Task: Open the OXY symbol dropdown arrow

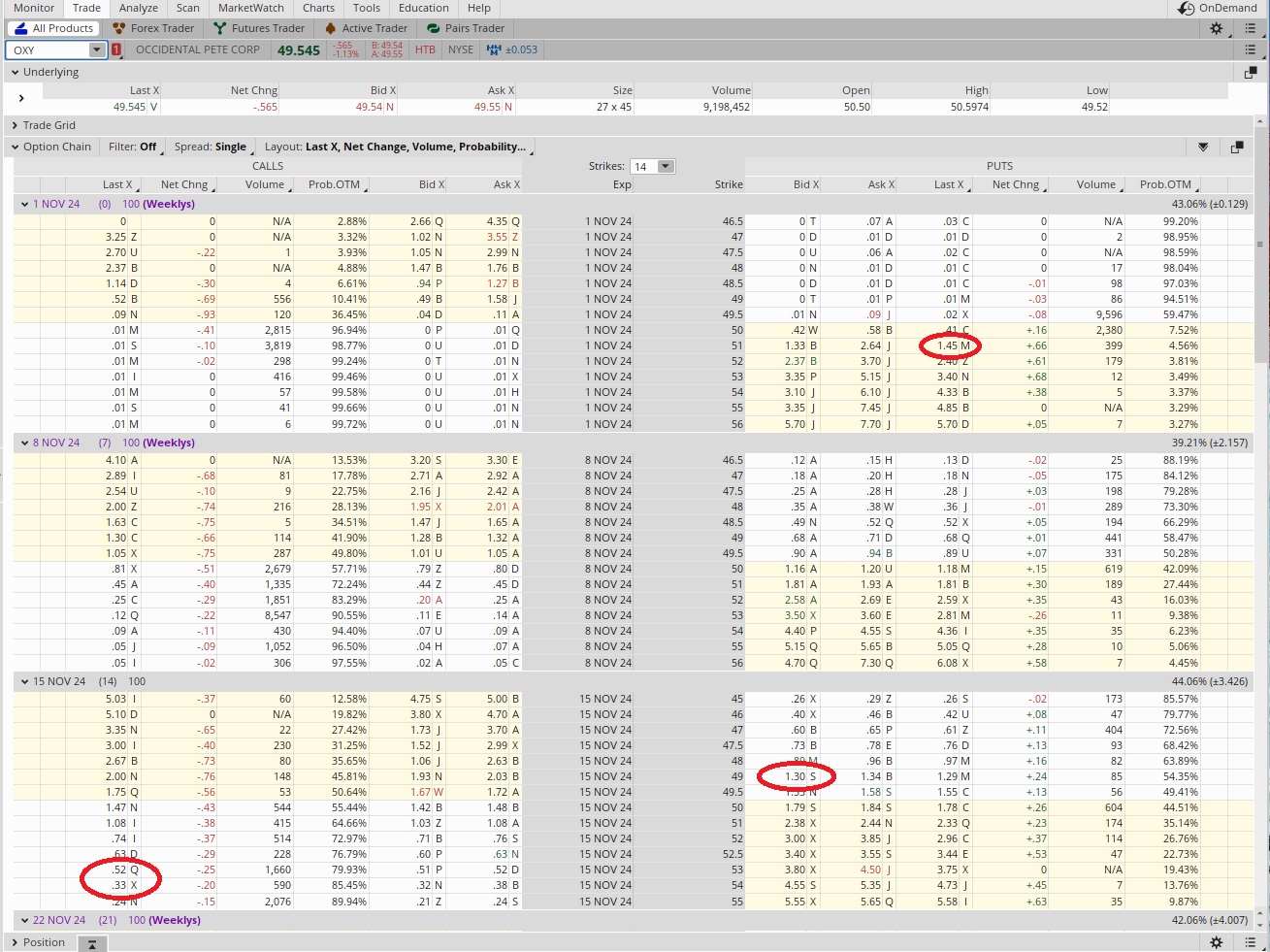Action: tap(96, 49)
